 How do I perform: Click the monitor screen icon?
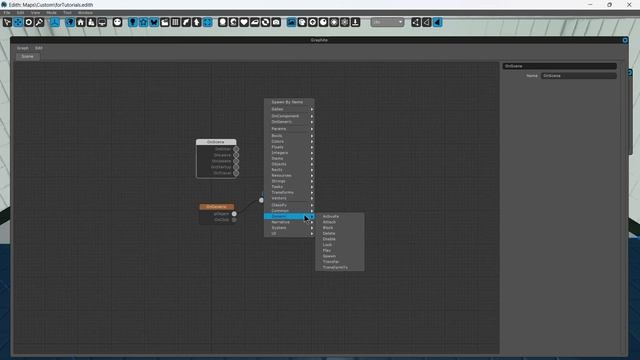coord(102,22)
